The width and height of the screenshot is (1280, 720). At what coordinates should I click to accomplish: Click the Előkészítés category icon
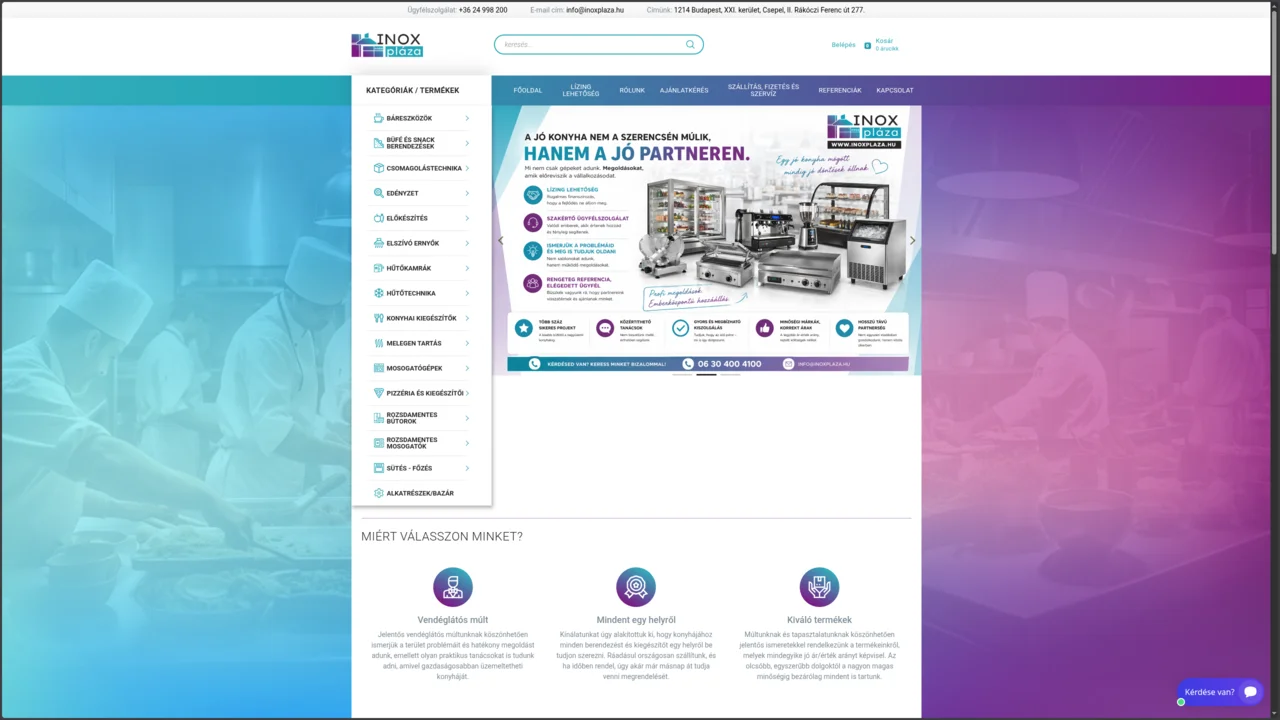click(x=378, y=218)
